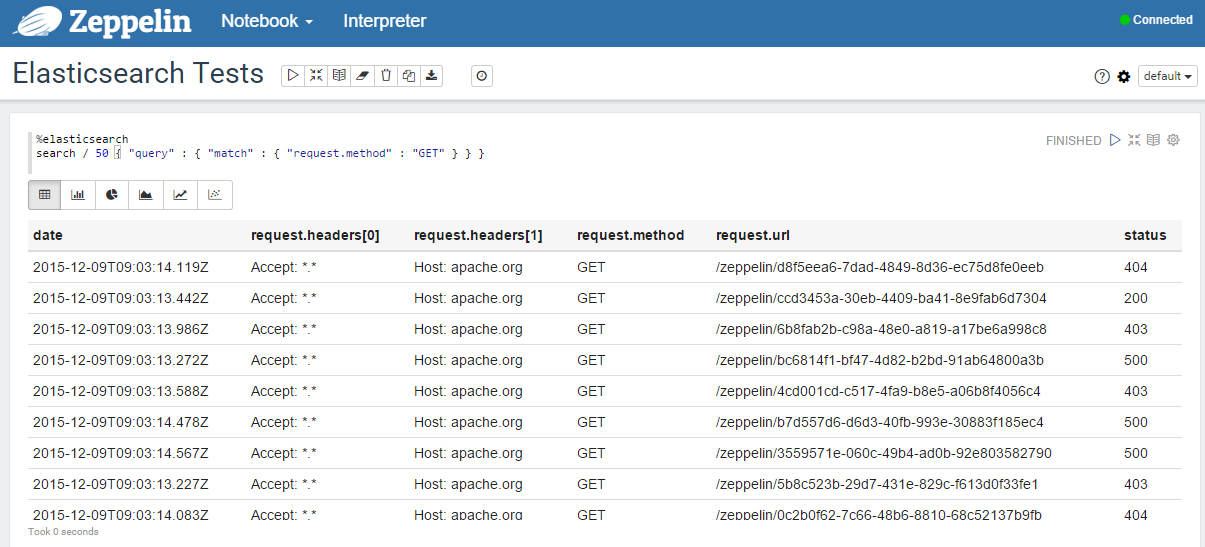Expand the Notebook menu
The height and width of the screenshot is (547, 1205).
tap(266, 21)
